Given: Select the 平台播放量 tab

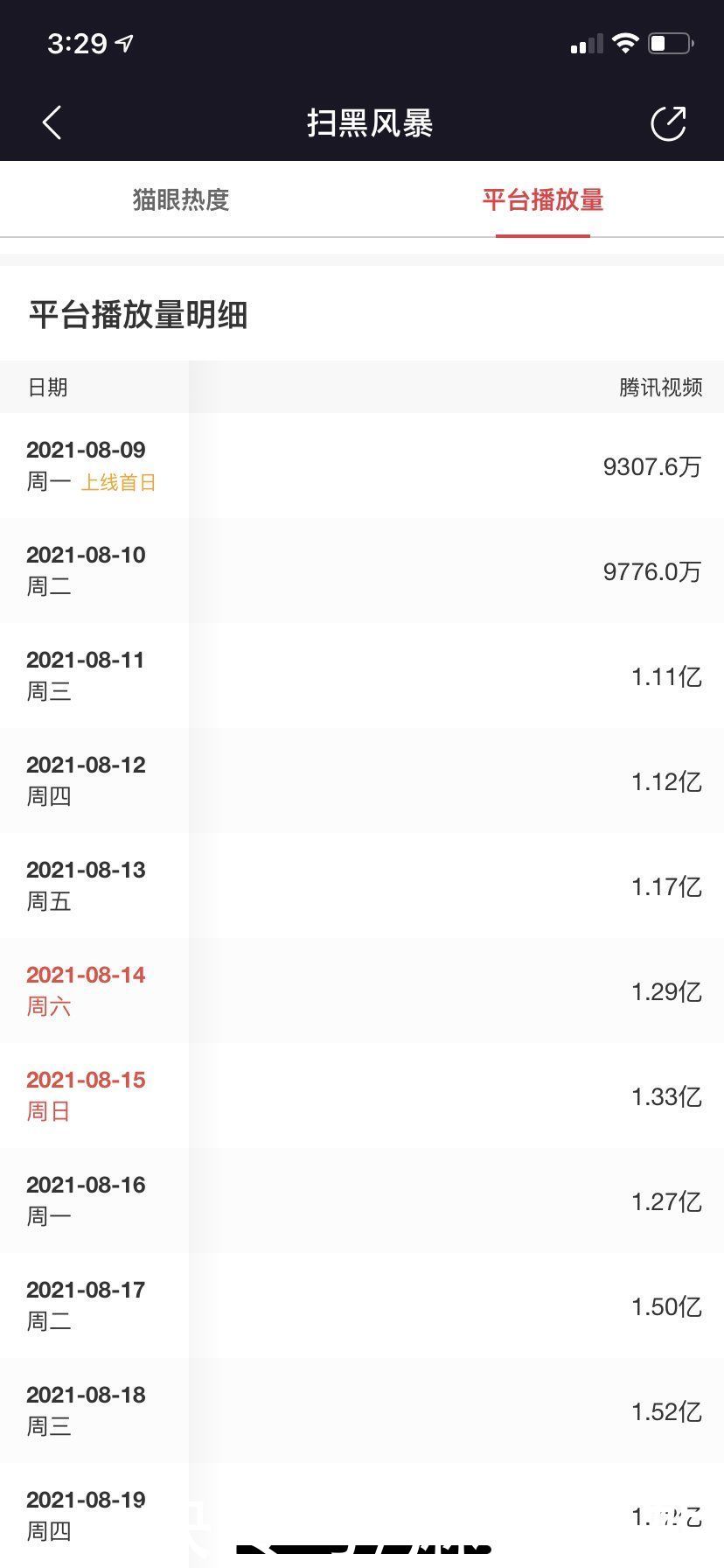Looking at the screenshot, I should click(x=543, y=199).
